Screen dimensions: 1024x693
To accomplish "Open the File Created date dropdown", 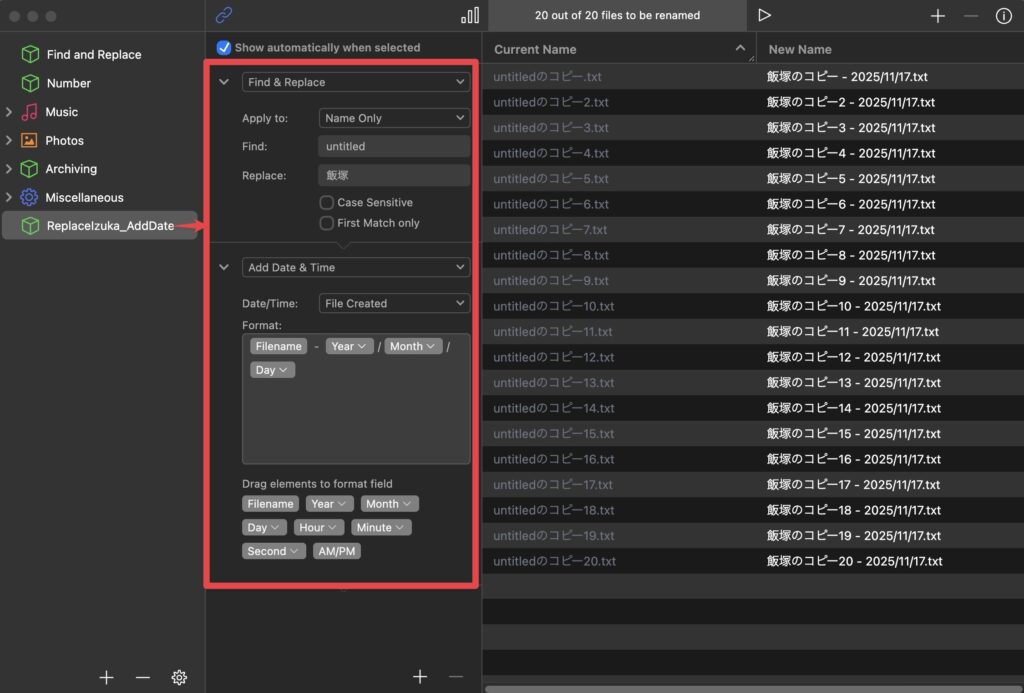I will tap(394, 303).
